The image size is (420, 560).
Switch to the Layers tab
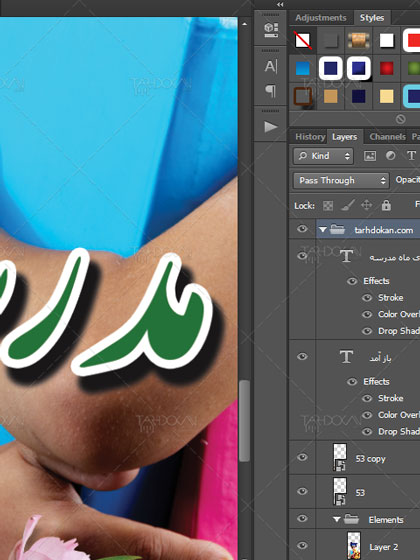344,137
